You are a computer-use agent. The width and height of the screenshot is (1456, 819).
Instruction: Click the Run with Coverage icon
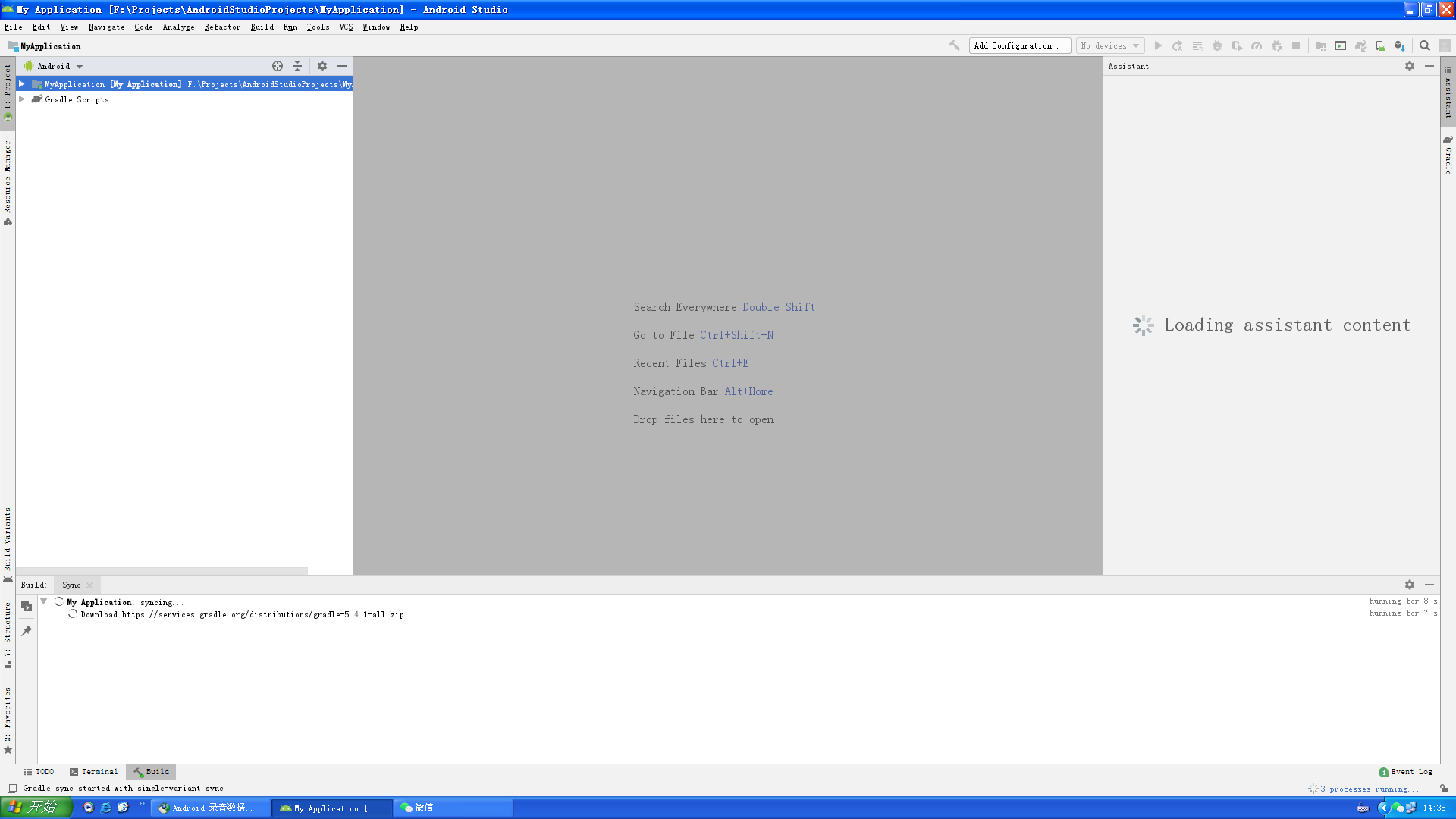[1237, 45]
